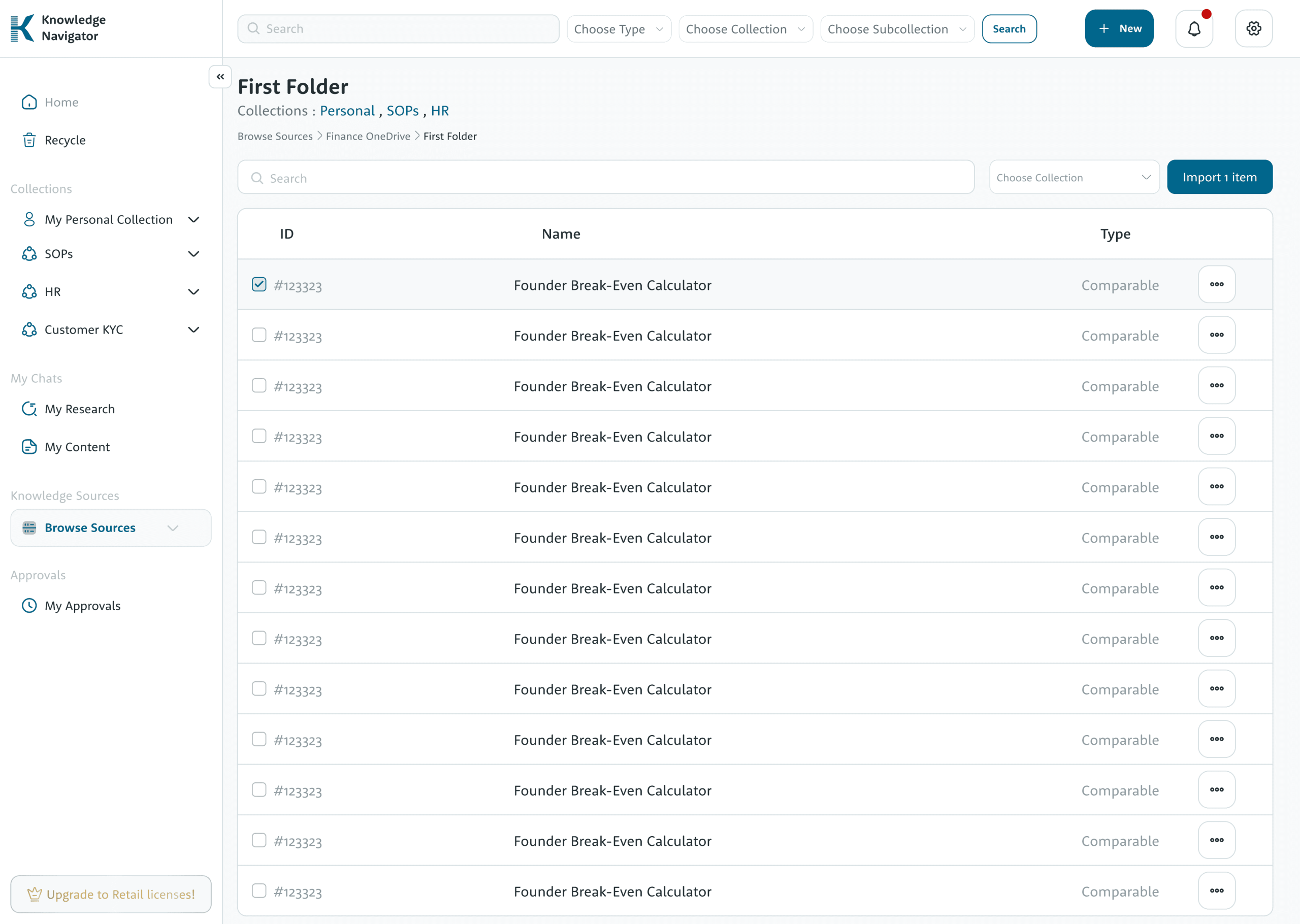Click Finance OneDrive in breadcrumb
The image size is (1300, 924).
368,137
